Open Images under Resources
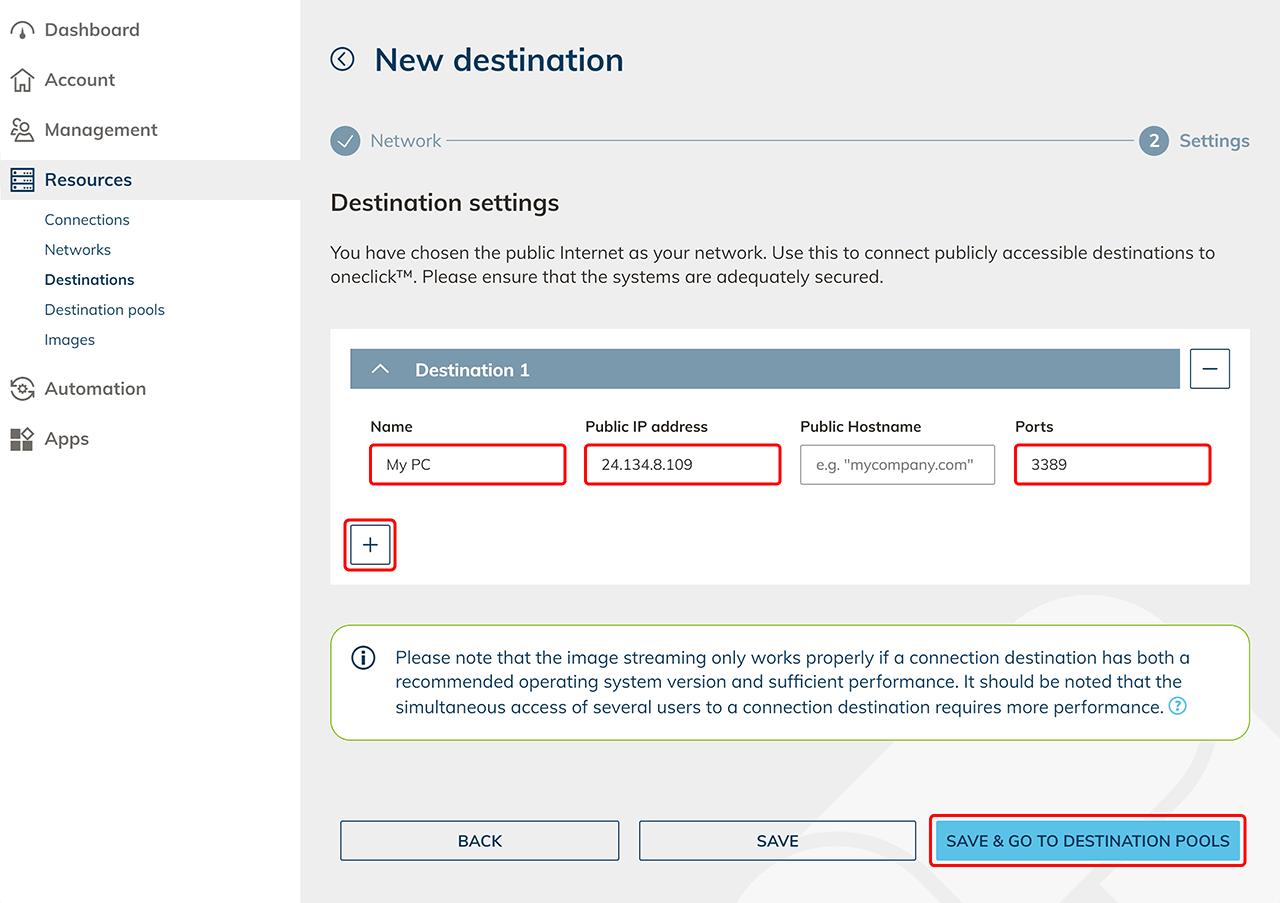This screenshot has width=1280, height=903. pos(69,340)
